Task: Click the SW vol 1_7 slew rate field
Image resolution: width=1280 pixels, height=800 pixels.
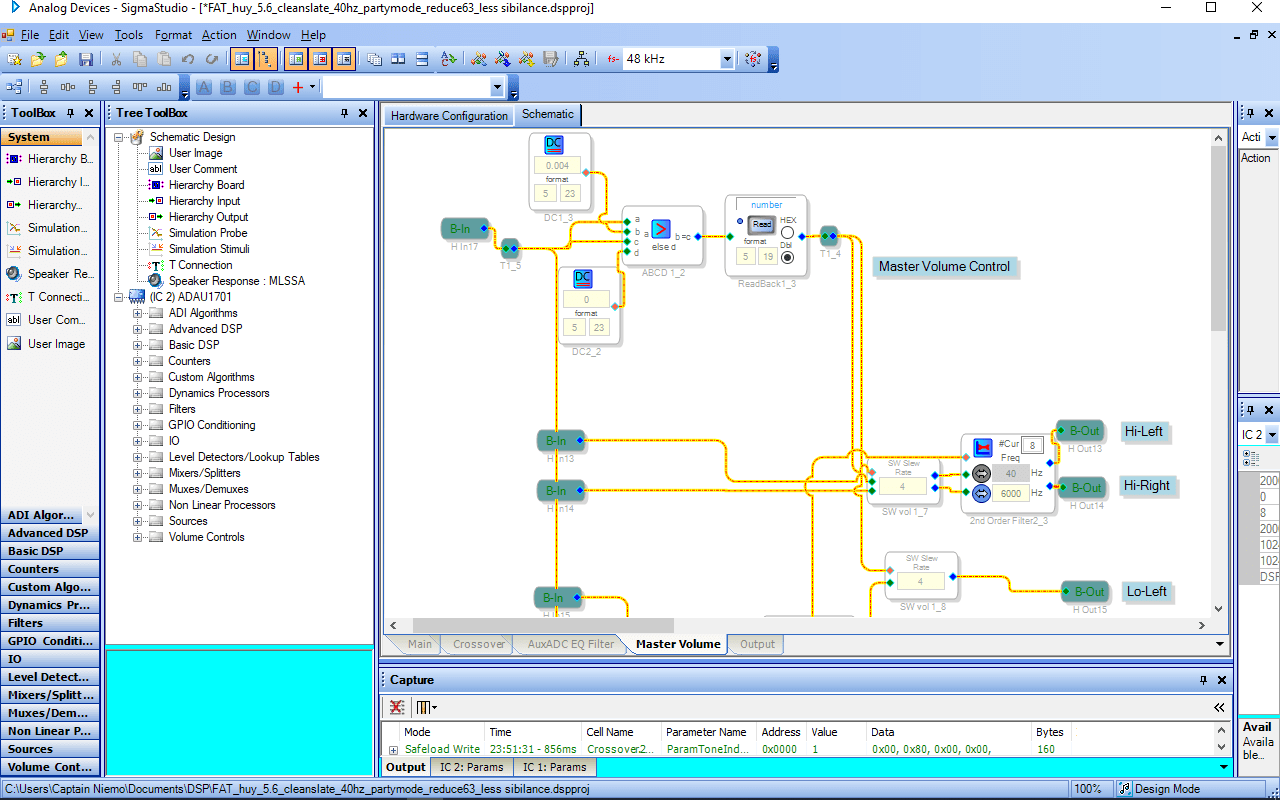Action: click(x=902, y=487)
